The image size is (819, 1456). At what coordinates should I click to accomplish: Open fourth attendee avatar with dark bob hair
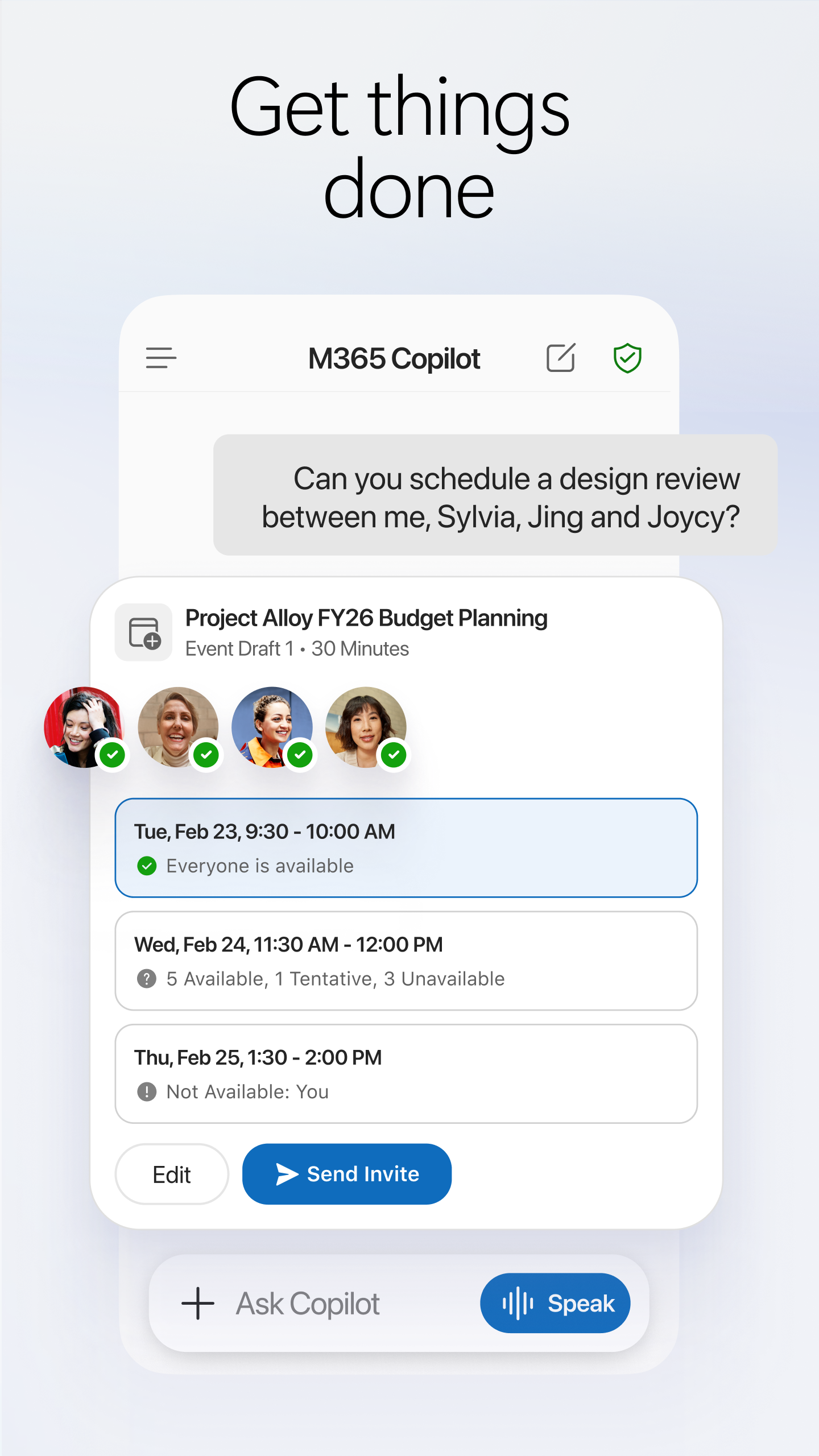(x=366, y=727)
